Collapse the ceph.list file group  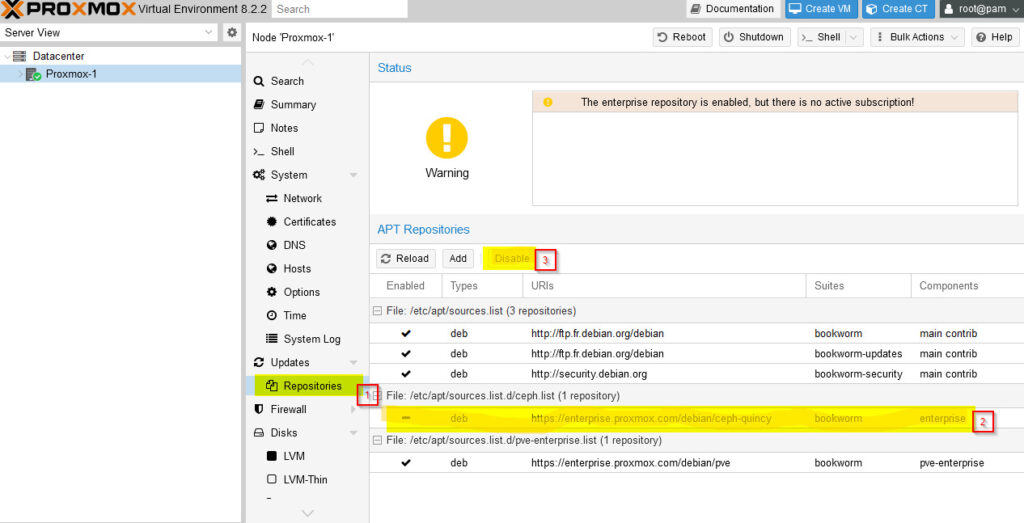tap(377, 396)
